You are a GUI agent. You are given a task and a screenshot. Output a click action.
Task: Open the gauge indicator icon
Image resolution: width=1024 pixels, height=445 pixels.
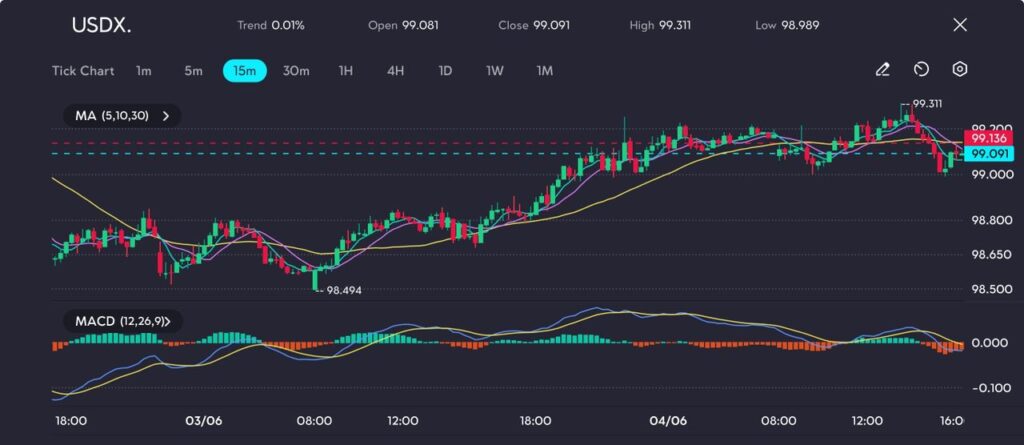(x=921, y=70)
